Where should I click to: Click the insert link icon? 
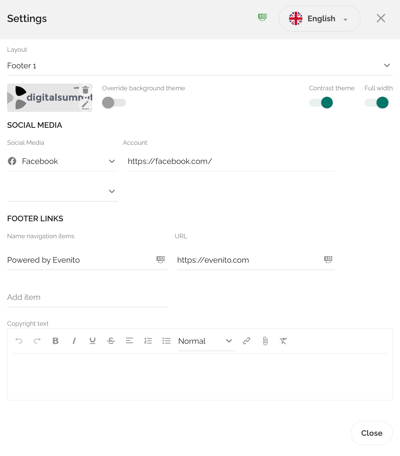pyautogui.click(x=247, y=341)
